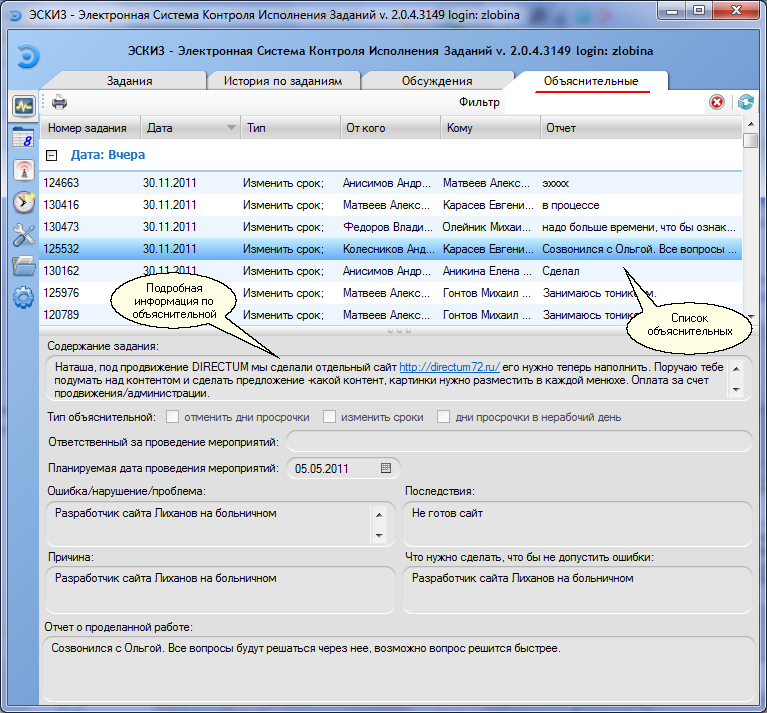This screenshot has height=713, width=767.
Task: Click the sort arrow on the Дата column
Action: point(231,128)
